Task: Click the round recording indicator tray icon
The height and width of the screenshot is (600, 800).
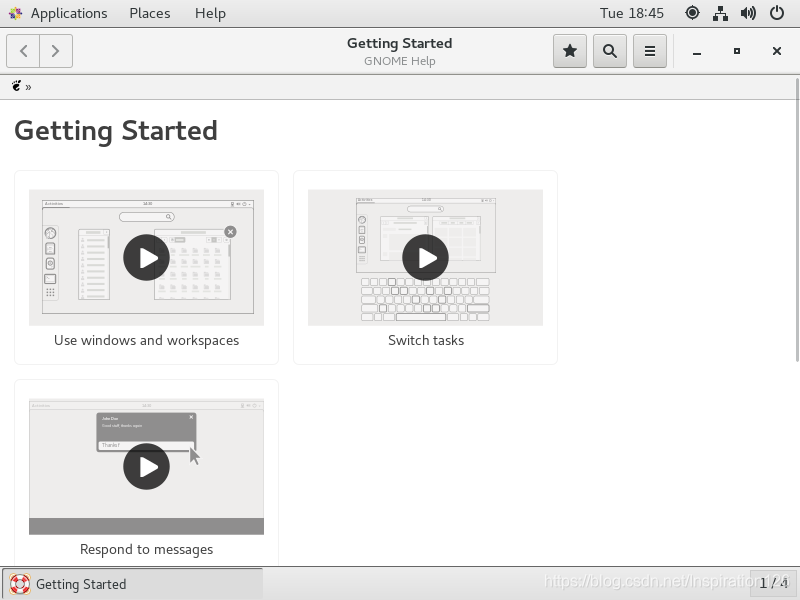Action: [x=692, y=13]
